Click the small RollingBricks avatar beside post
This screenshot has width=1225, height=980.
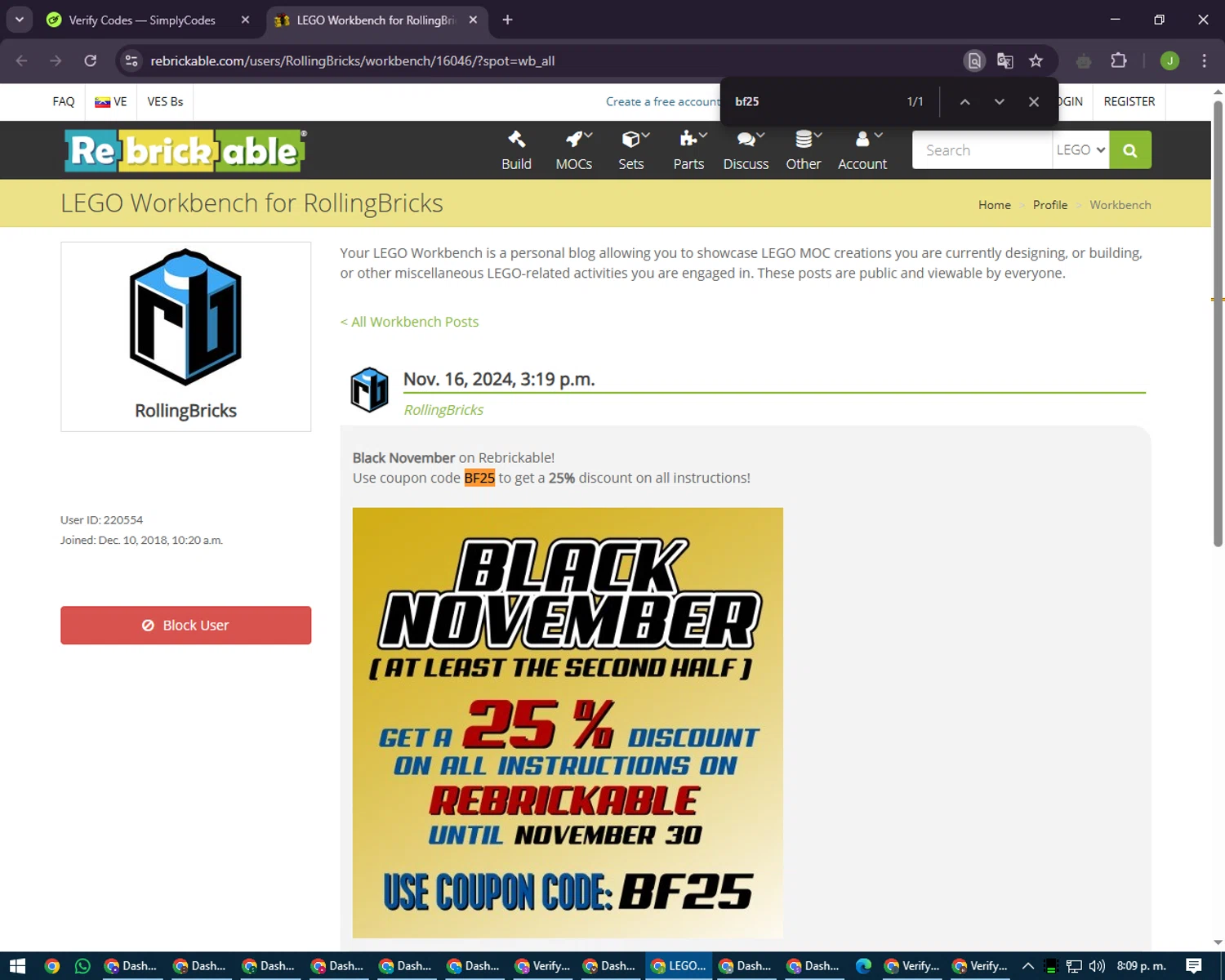click(369, 390)
